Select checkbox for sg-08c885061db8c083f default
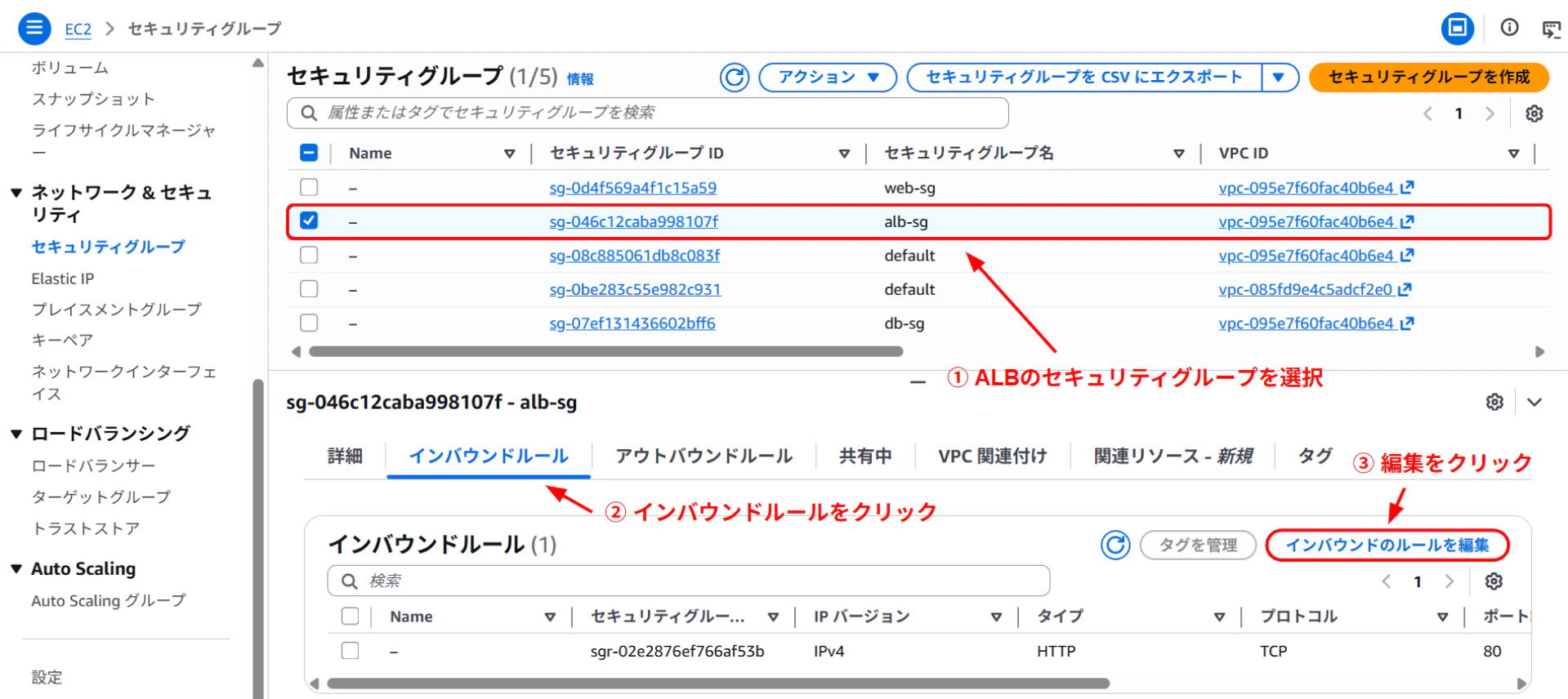The width and height of the screenshot is (1568, 699). 309,255
